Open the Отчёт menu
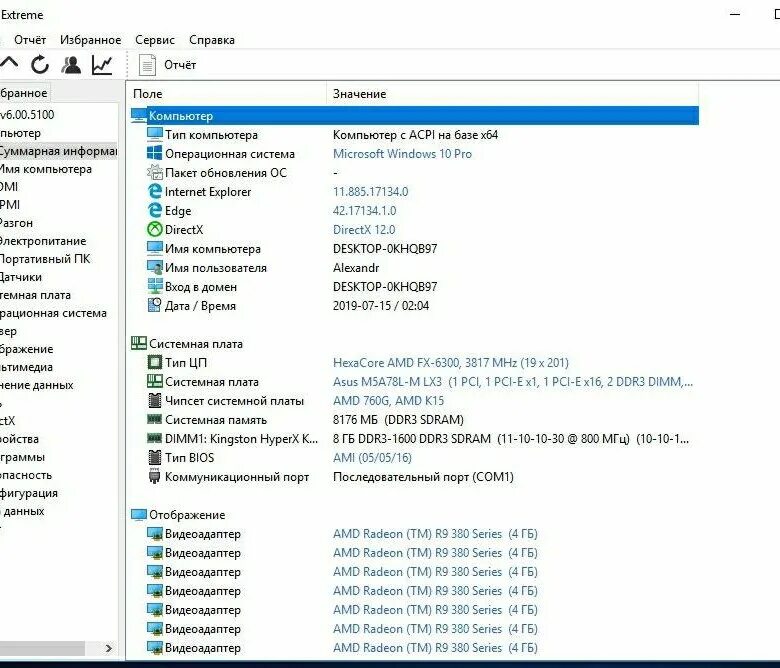Screen dimensions: 780x668 click(30, 40)
